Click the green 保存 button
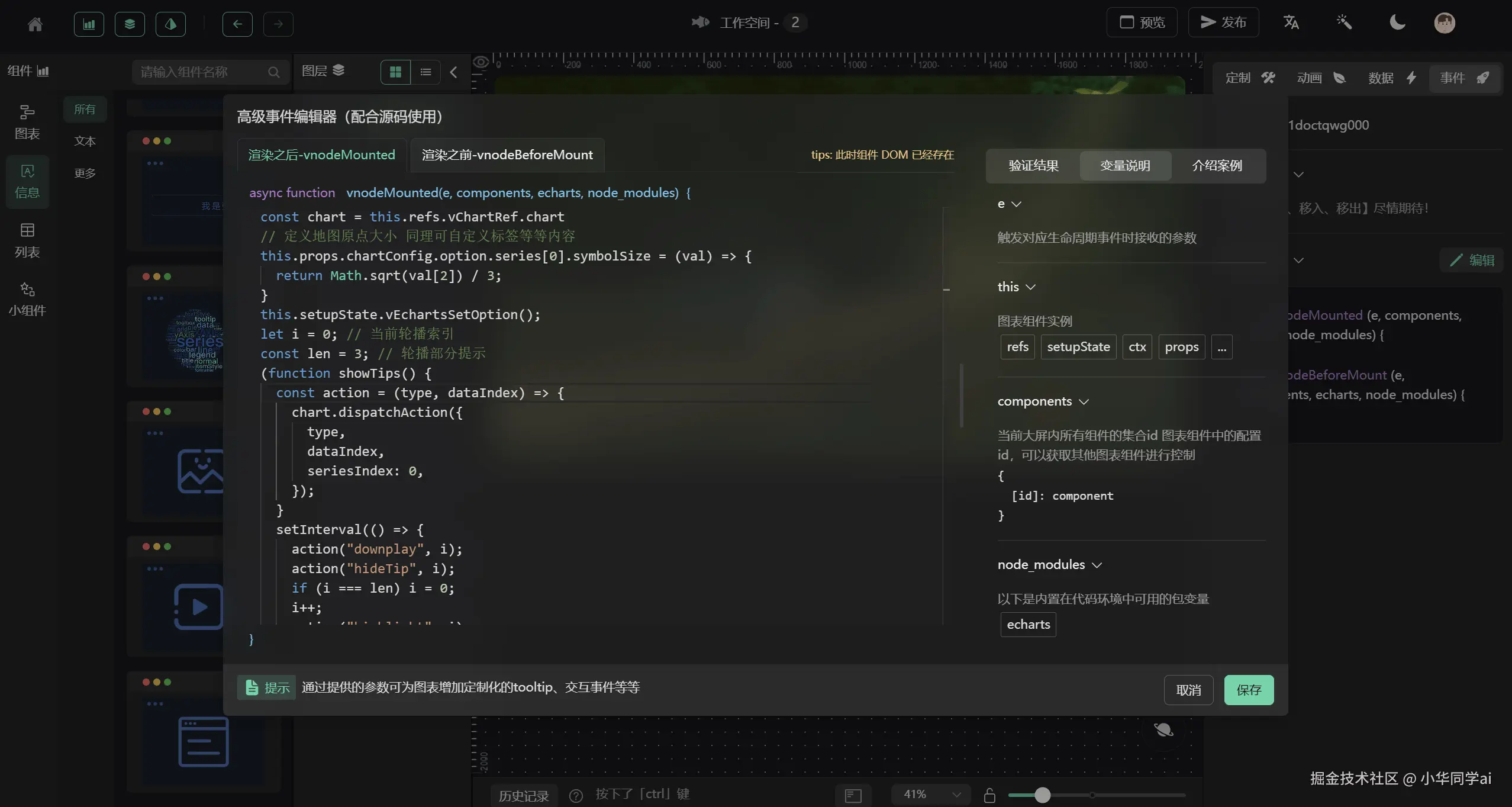1512x807 pixels. (x=1249, y=690)
